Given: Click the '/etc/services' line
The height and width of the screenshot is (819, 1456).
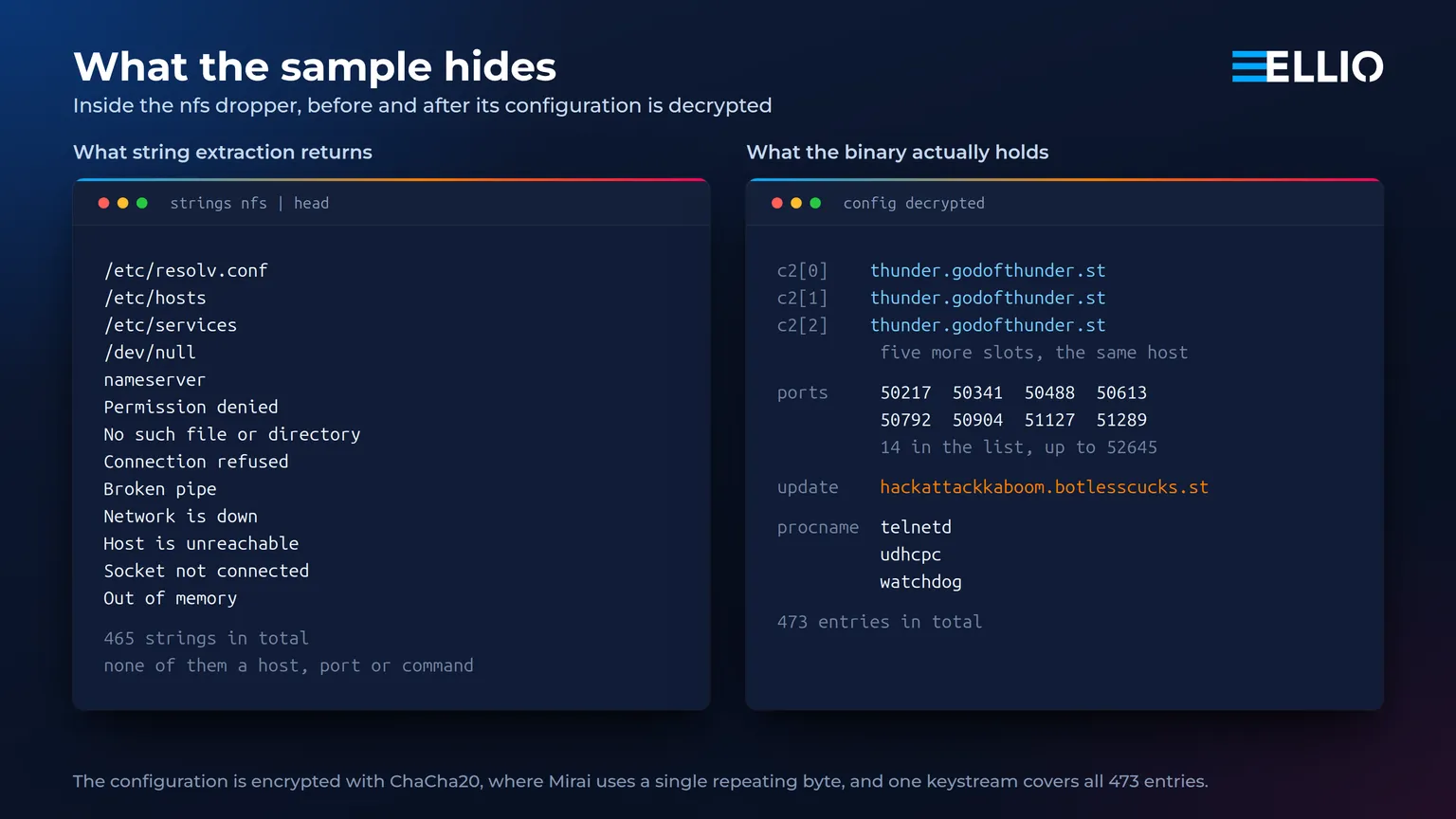Looking at the screenshot, I should pyautogui.click(x=171, y=325).
